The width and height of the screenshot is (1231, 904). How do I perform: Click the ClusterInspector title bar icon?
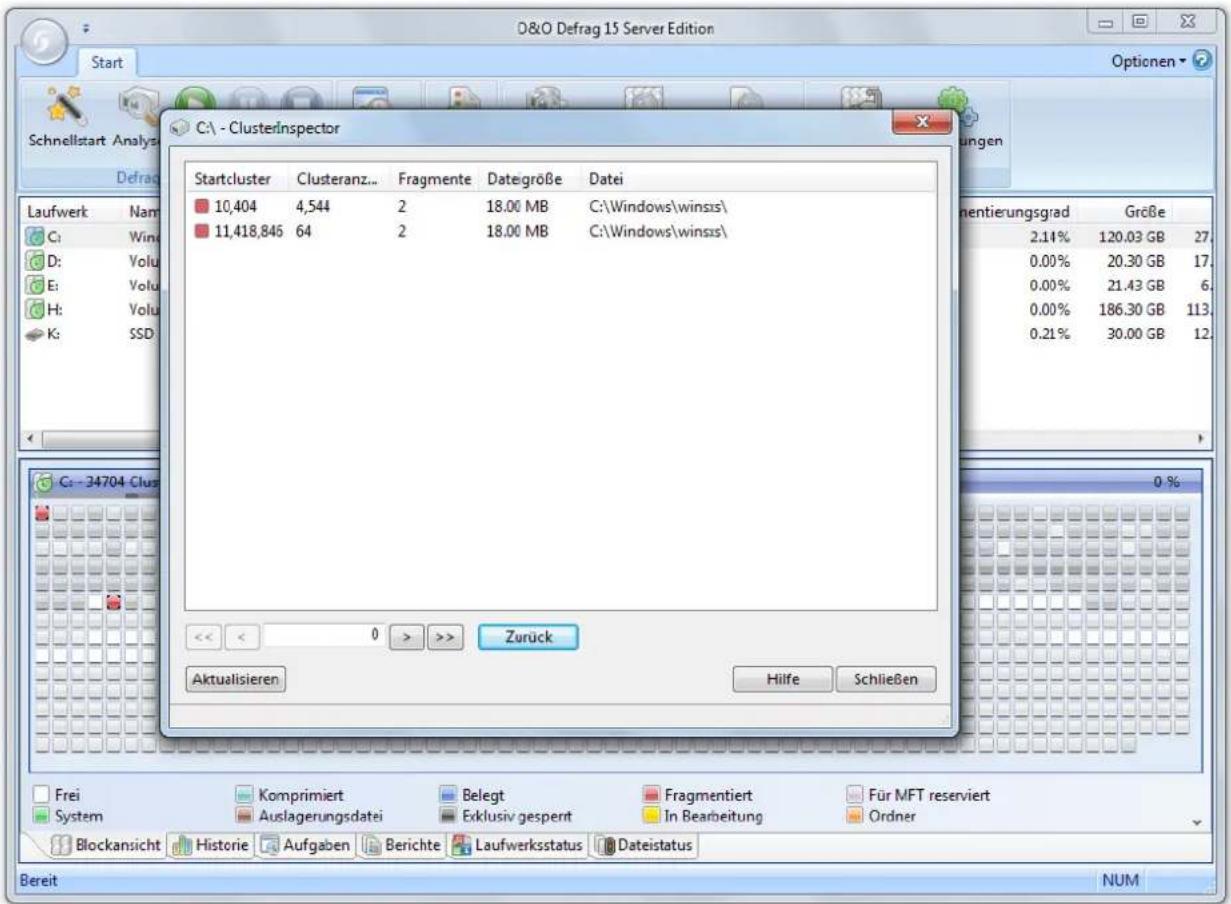[179, 129]
